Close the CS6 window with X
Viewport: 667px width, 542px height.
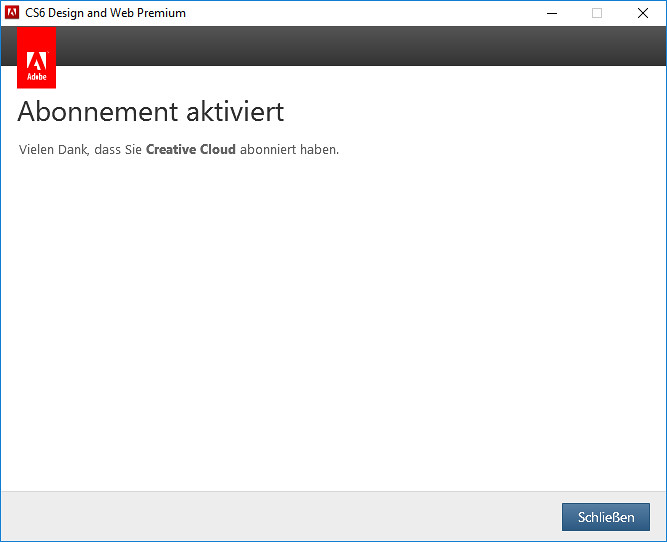(x=643, y=13)
